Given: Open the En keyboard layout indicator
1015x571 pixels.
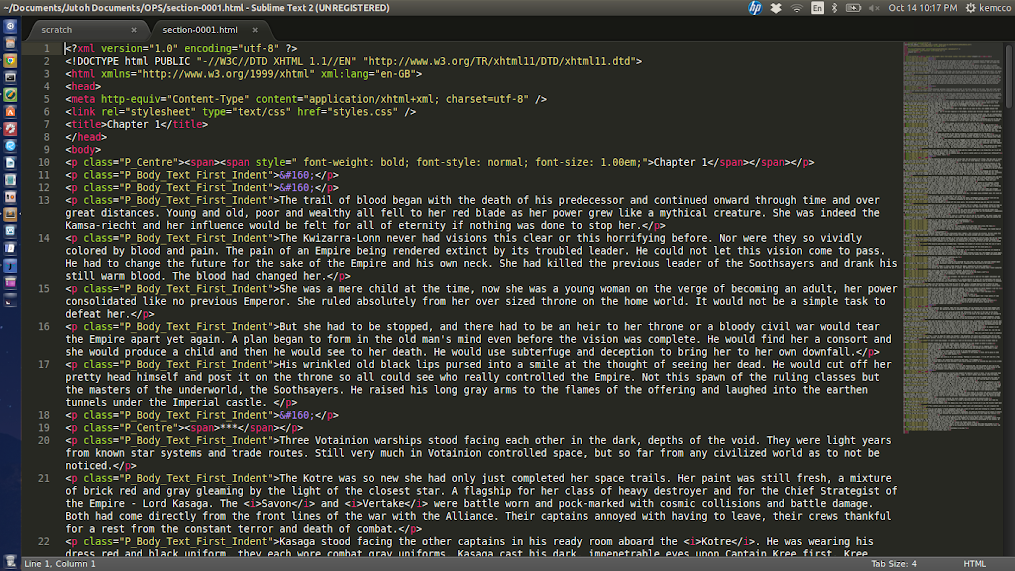Looking at the screenshot, I should click(x=818, y=8).
